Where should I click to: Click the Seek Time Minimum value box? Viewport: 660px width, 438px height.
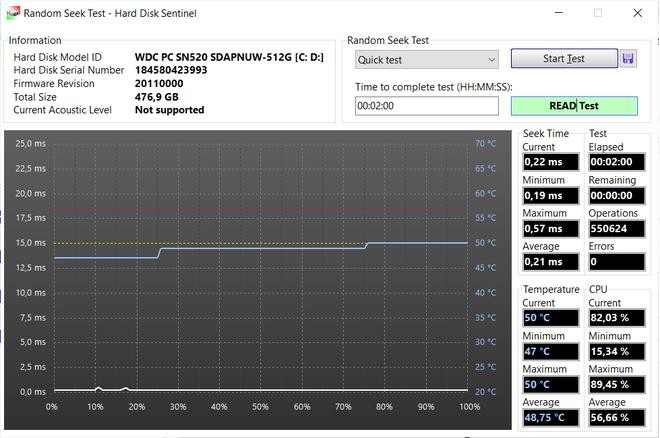549,195
